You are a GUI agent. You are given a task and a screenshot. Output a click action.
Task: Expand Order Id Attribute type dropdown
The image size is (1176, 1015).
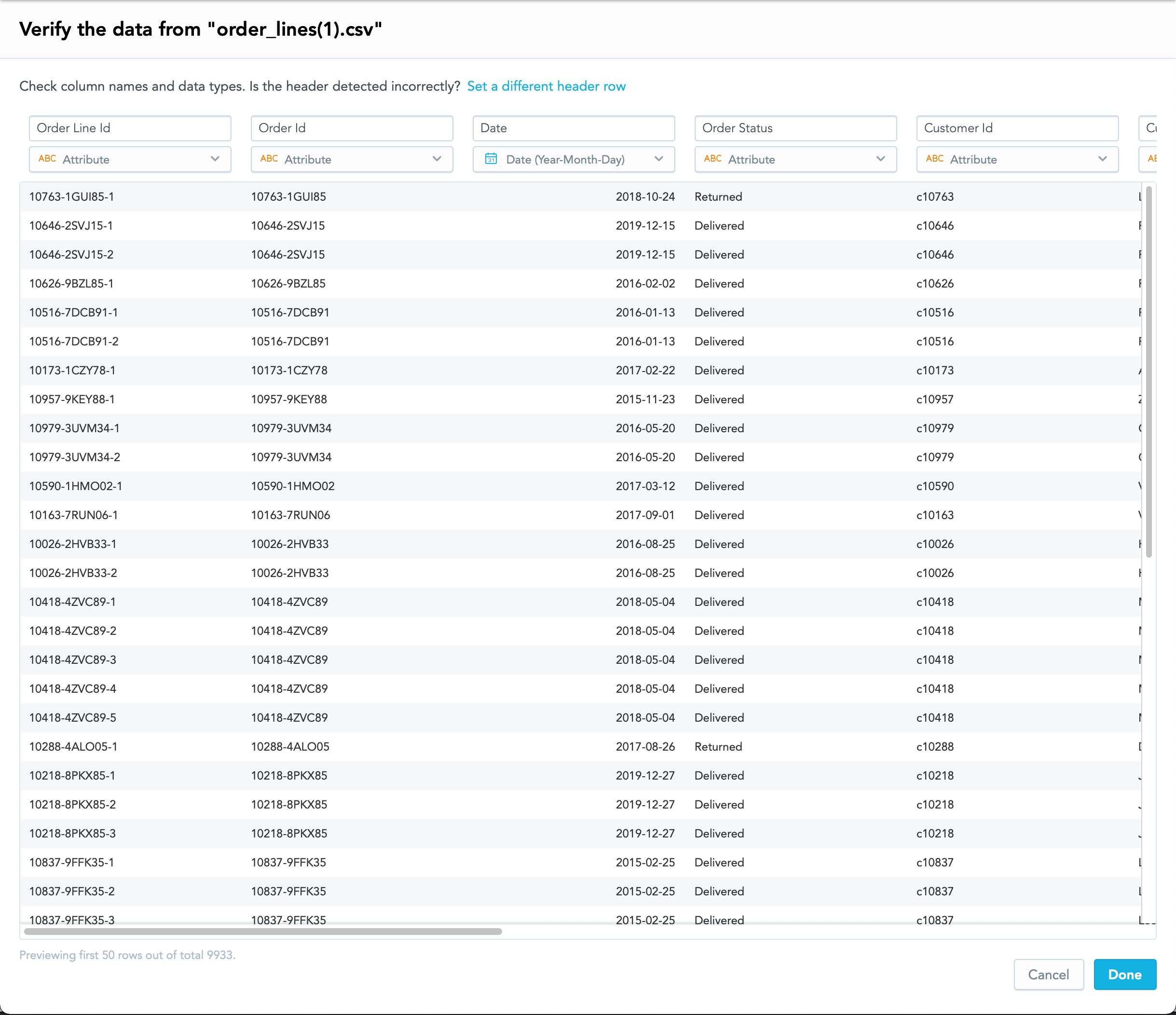(x=352, y=160)
